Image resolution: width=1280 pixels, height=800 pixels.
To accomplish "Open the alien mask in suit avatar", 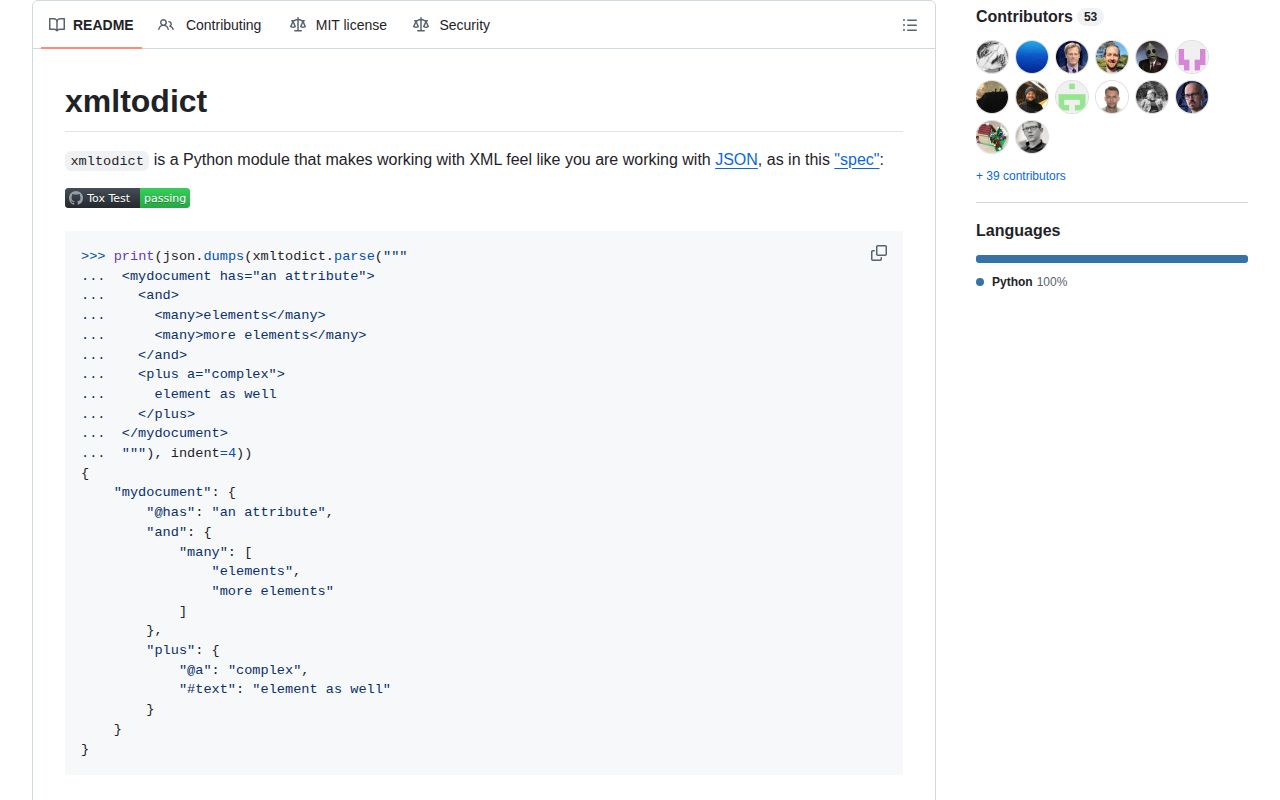I will tap(1152, 57).
